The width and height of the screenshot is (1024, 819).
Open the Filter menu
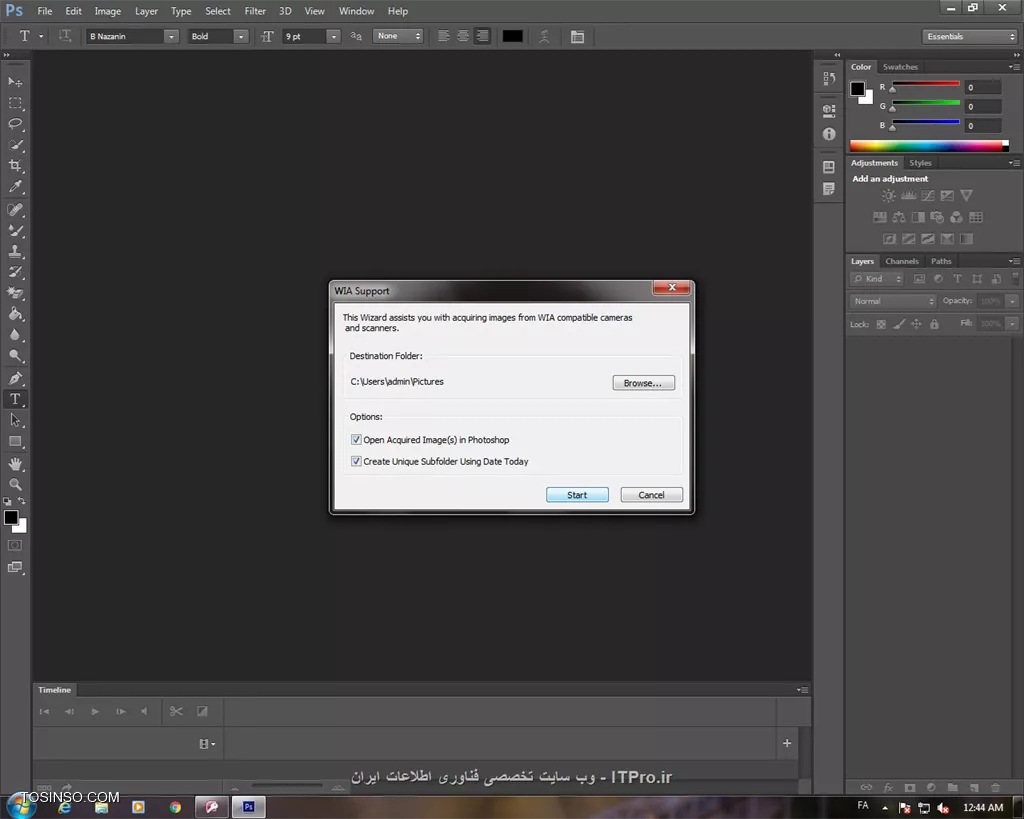(255, 11)
